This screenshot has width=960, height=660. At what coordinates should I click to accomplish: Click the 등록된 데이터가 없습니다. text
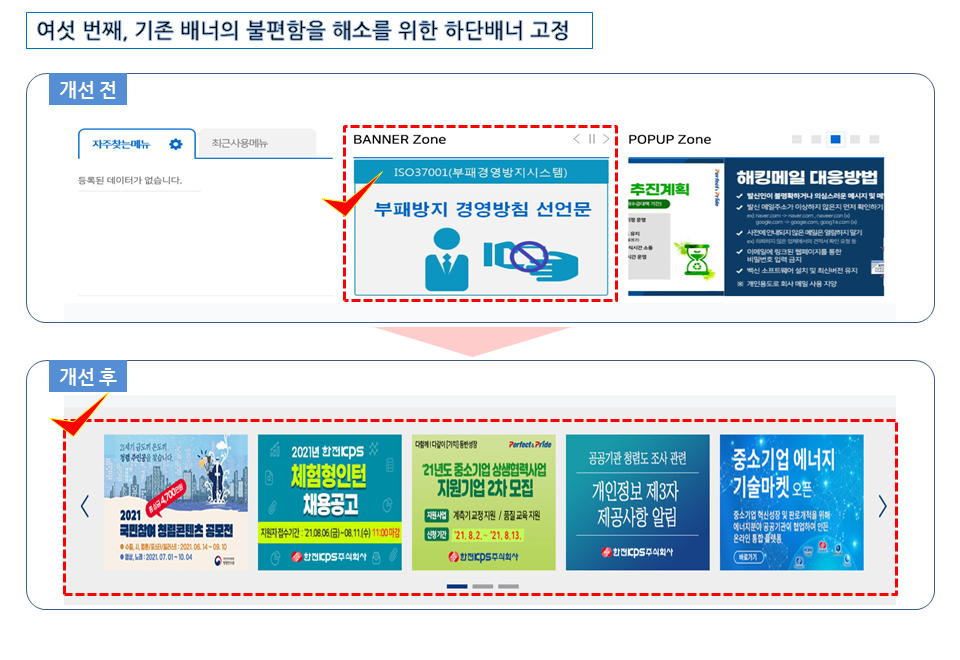click(130, 180)
